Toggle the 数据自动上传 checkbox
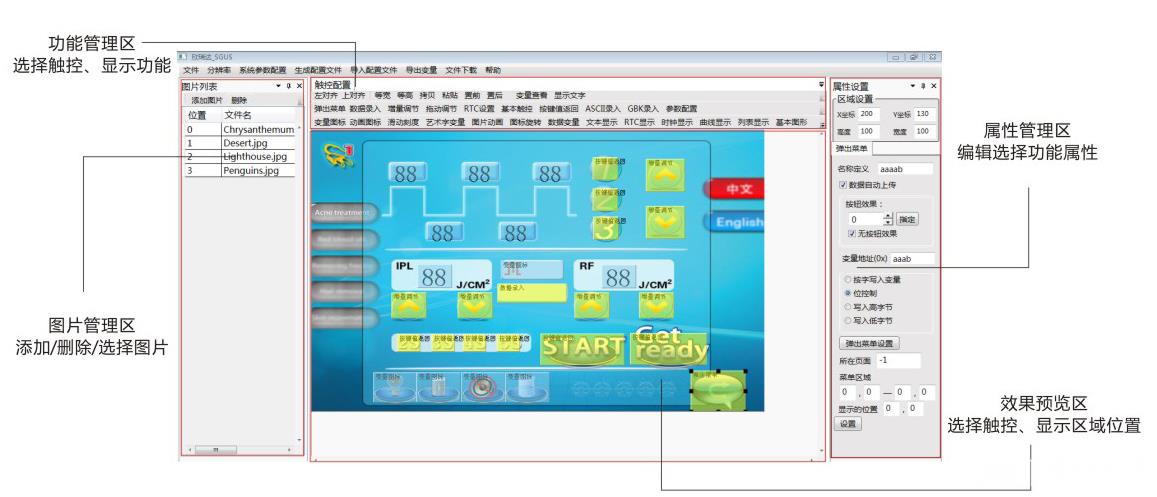Image resolution: width=1157 pixels, height=497 pixels. click(842, 185)
